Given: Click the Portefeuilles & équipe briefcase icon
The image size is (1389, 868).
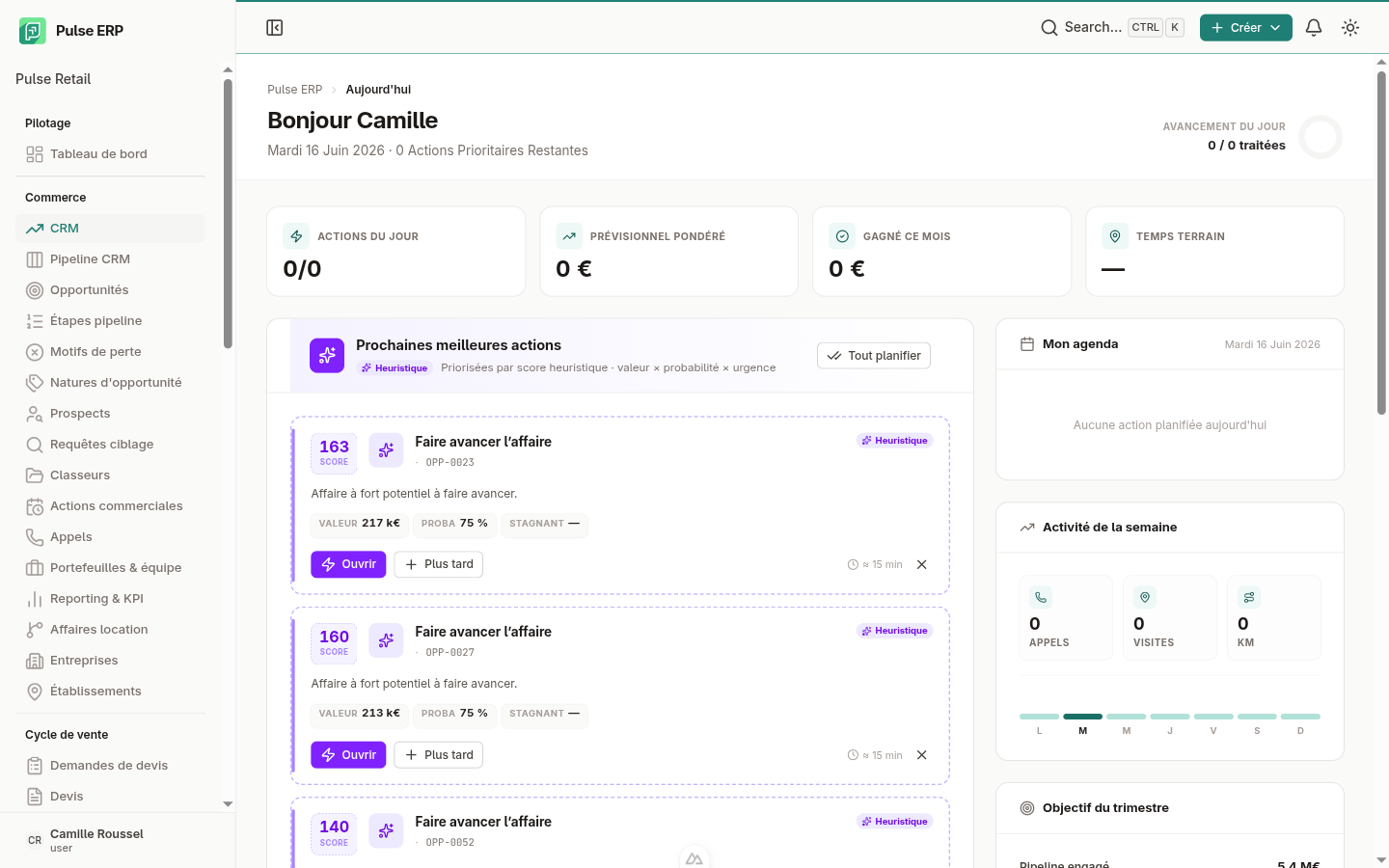Looking at the screenshot, I should click(35, 568).
